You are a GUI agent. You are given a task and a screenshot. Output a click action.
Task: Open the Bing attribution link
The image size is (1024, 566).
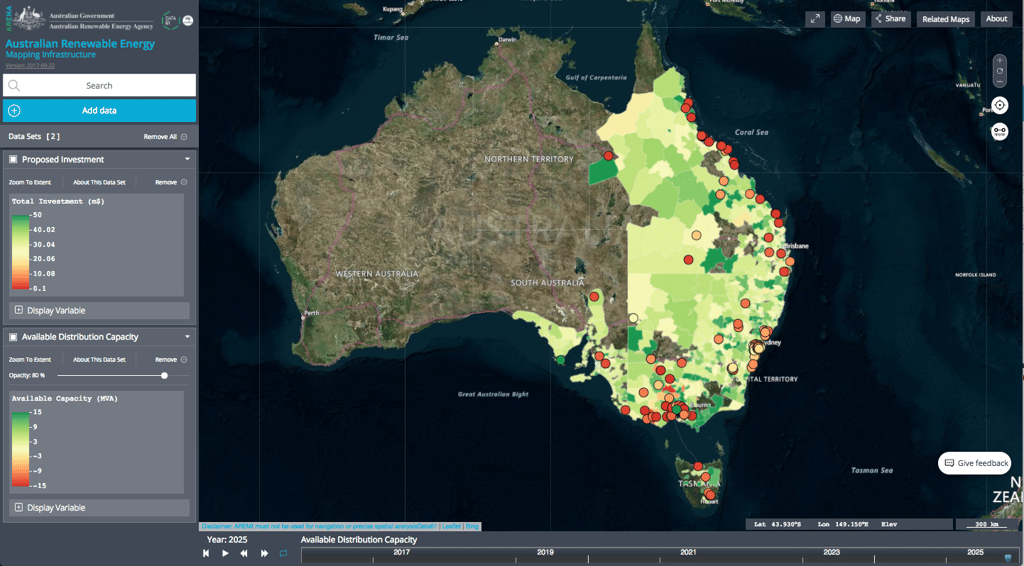point(472,526)
